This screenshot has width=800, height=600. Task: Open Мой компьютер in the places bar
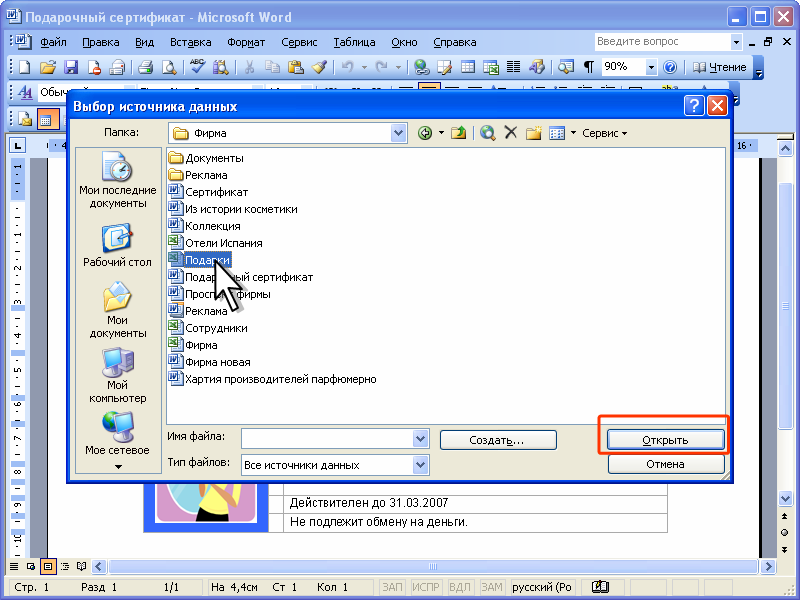(x=118, y=376)
